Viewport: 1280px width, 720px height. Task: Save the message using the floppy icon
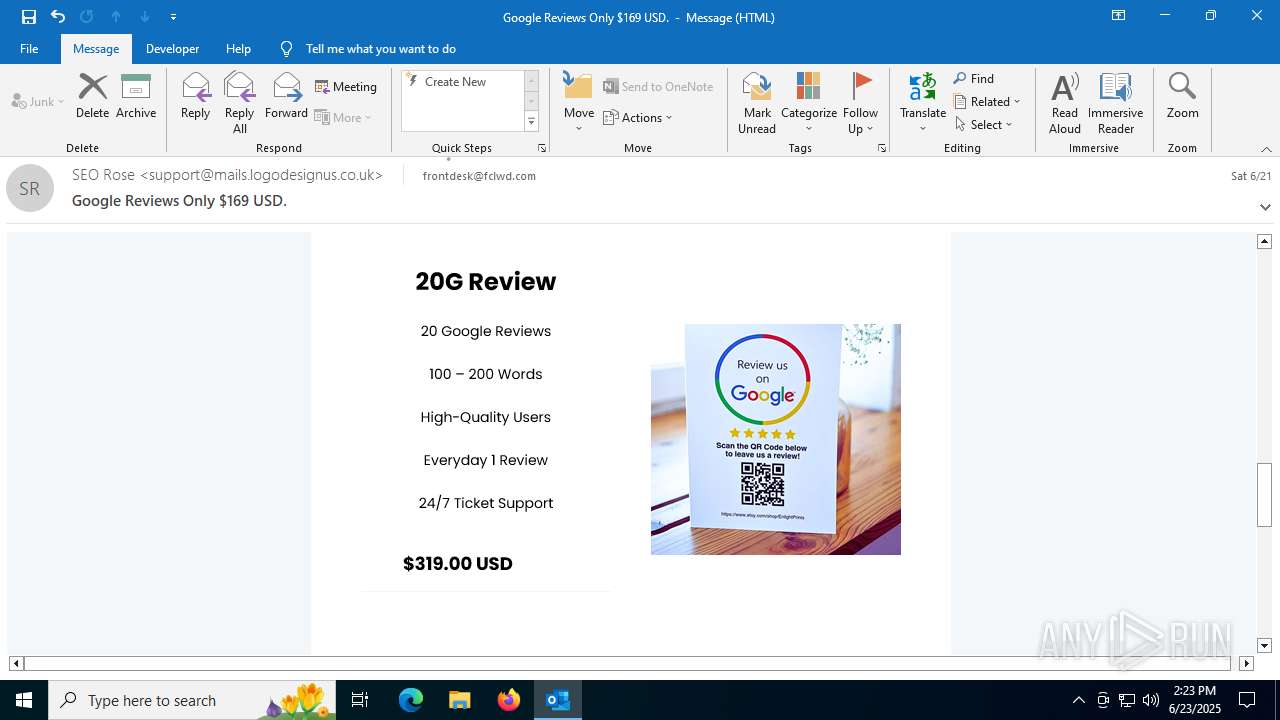coord(28,17)
